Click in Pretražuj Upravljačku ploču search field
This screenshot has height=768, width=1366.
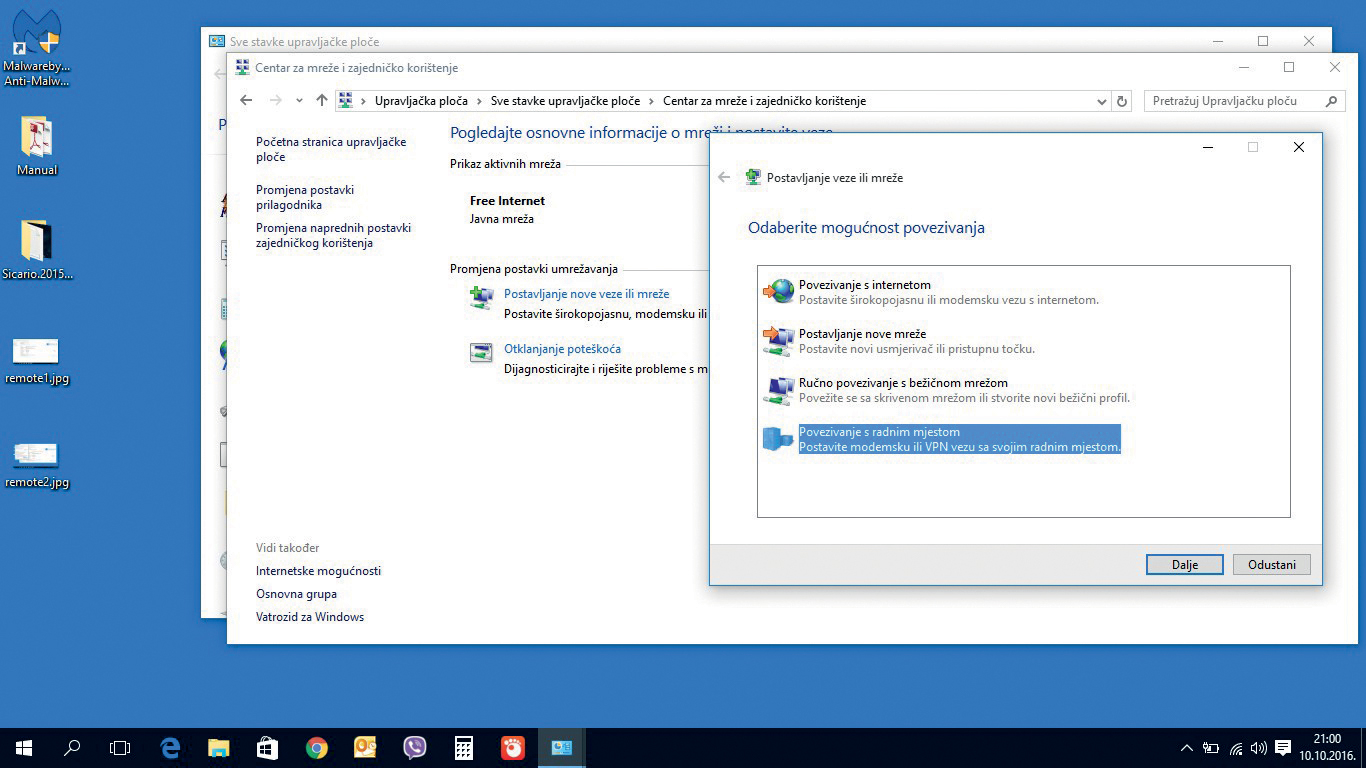point(1235,101)
